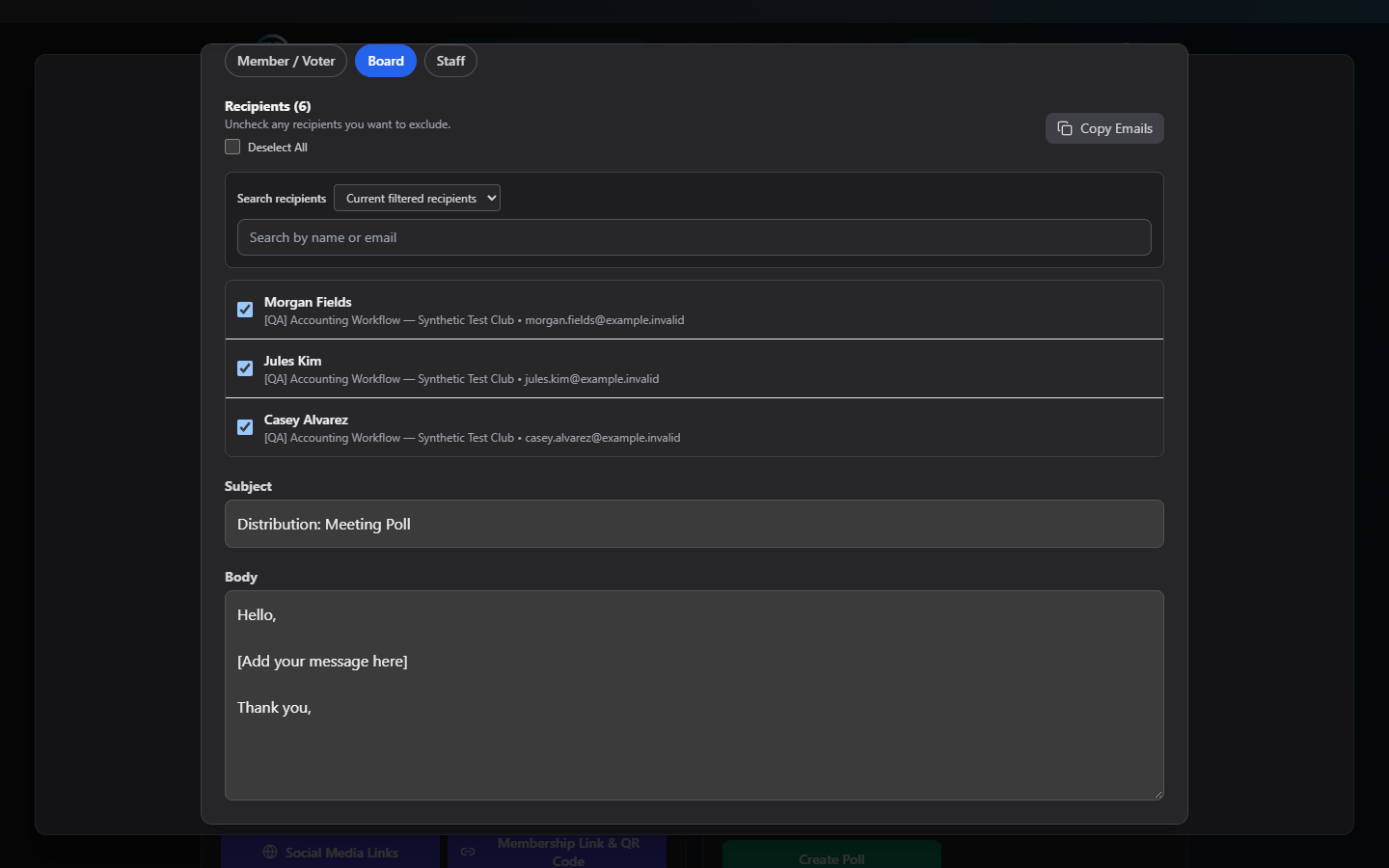Uncheck the Morgan Fields recipient checkbox
The height and width of the screenshot is (868, 1389).
pos(245,310)
